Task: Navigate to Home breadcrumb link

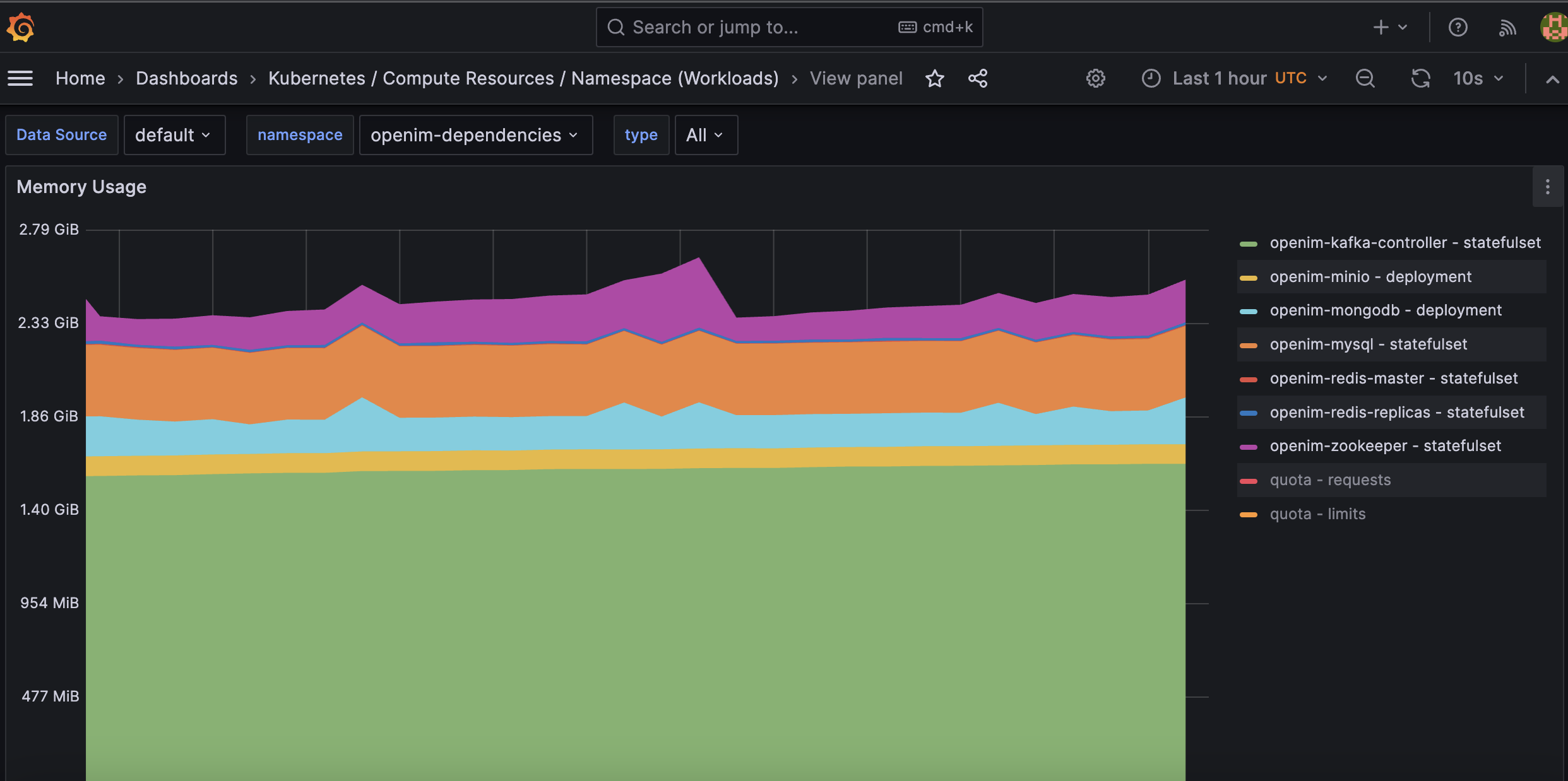Action: [80, 78]
